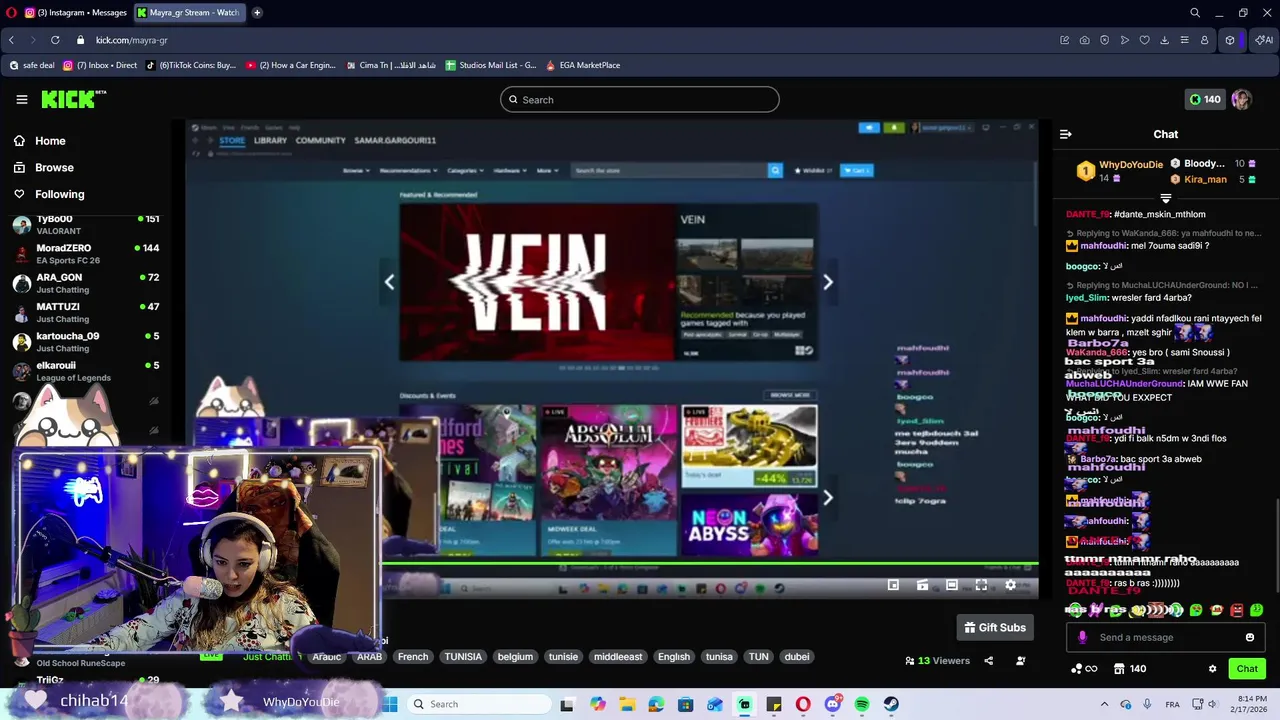This screenshot has width=1280, height=720.
Task: Click the green Chat send button
Action: (1247, 669)
